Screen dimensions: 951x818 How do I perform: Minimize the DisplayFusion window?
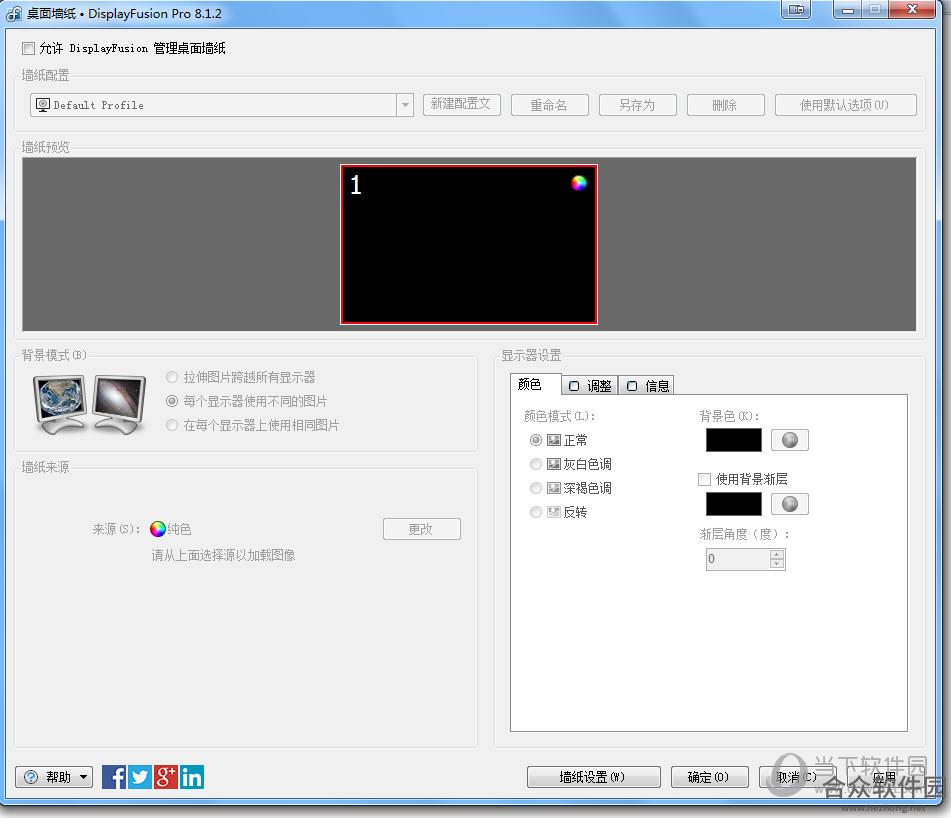[x=848, y=9]
